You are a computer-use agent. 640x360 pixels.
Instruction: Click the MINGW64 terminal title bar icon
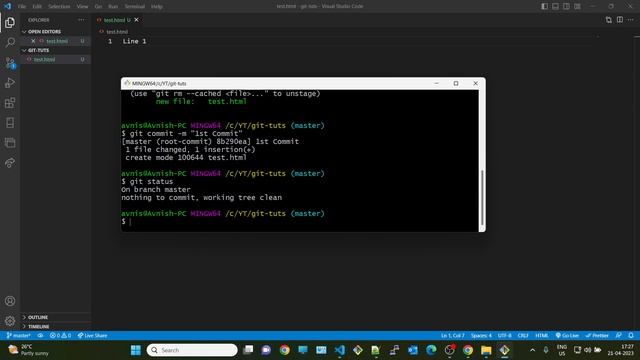tap(127, 83)
